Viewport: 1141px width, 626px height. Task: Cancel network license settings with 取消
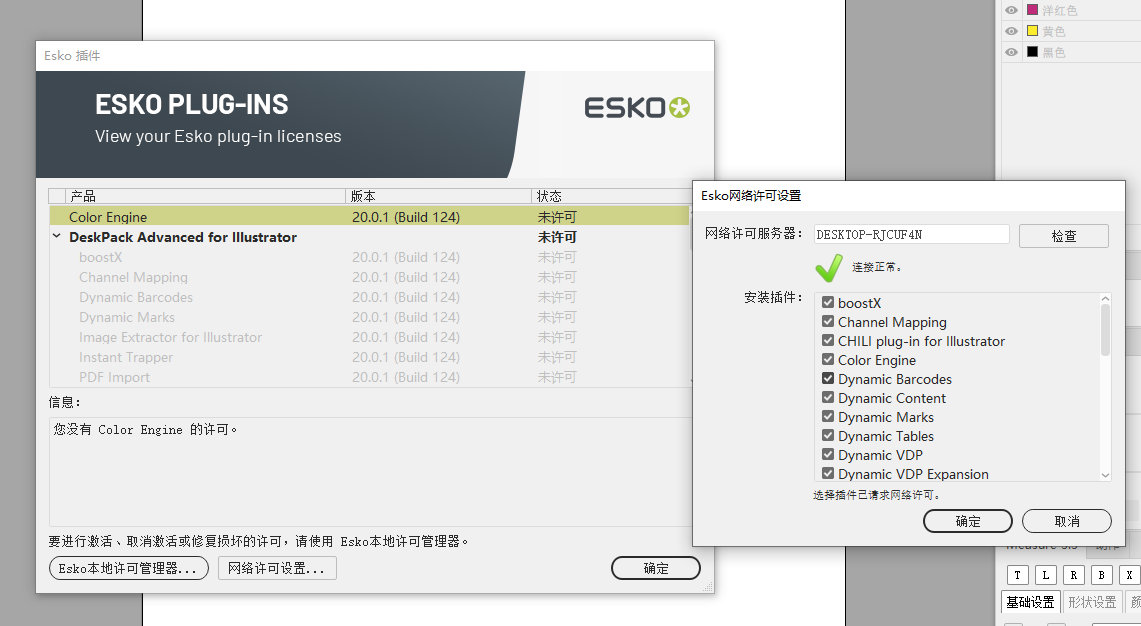click(x=1067, y=521)
